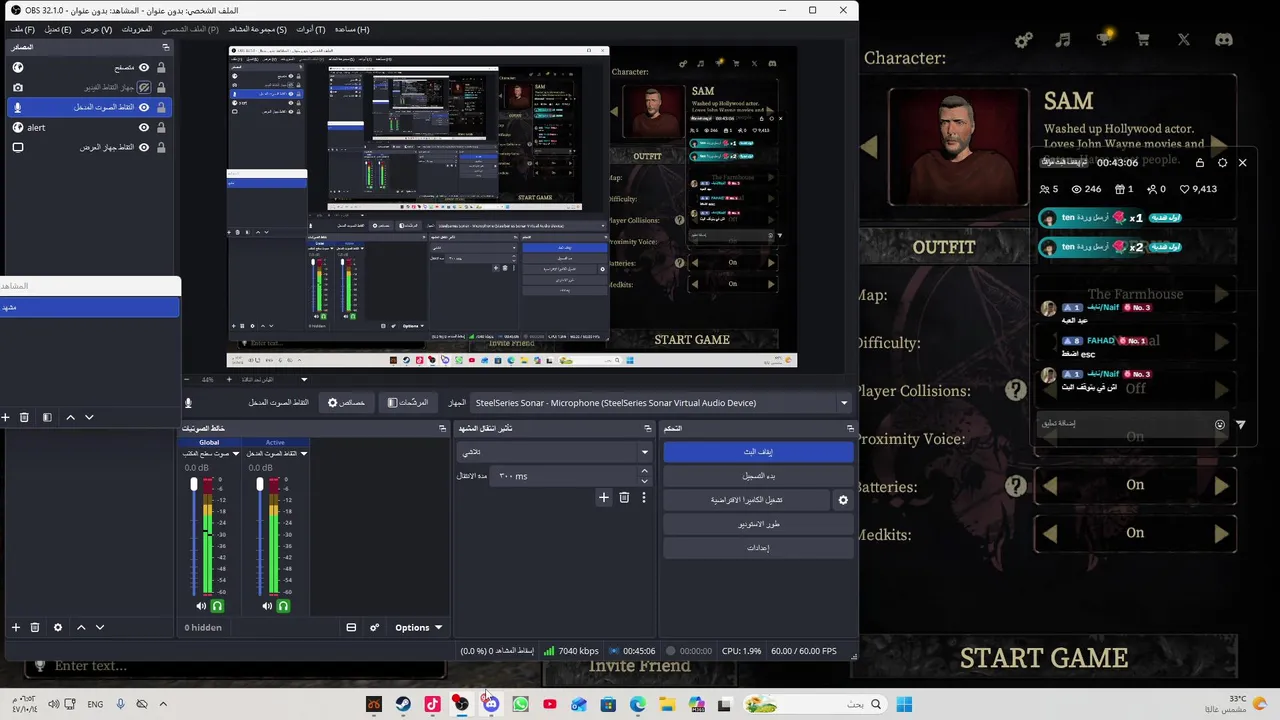1280x720 pixels.
Task: Enter Studio Mode طور الاستوديو button
Action: click(758, 524)
